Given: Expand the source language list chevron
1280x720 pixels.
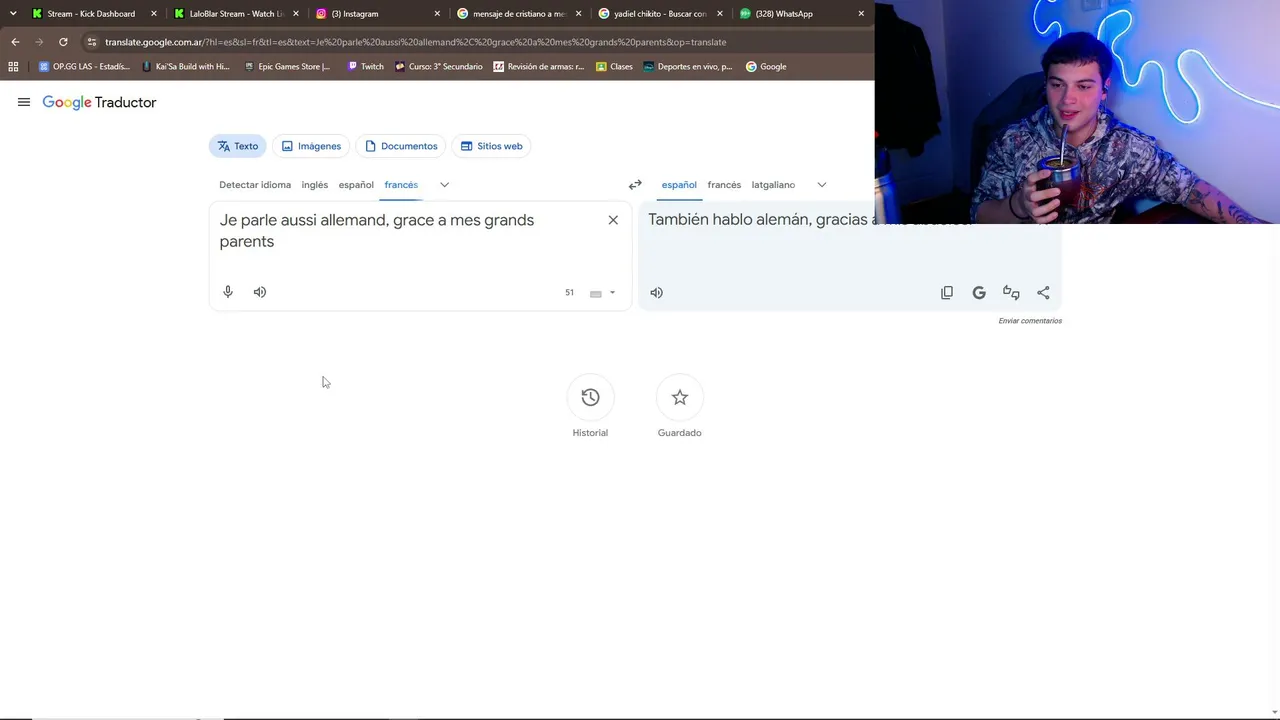Looking at the screenshot, I should point(444,185).
